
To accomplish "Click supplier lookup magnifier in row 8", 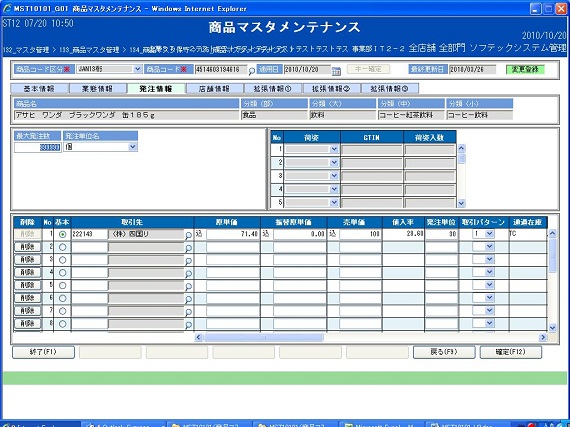I will point(188,325).
